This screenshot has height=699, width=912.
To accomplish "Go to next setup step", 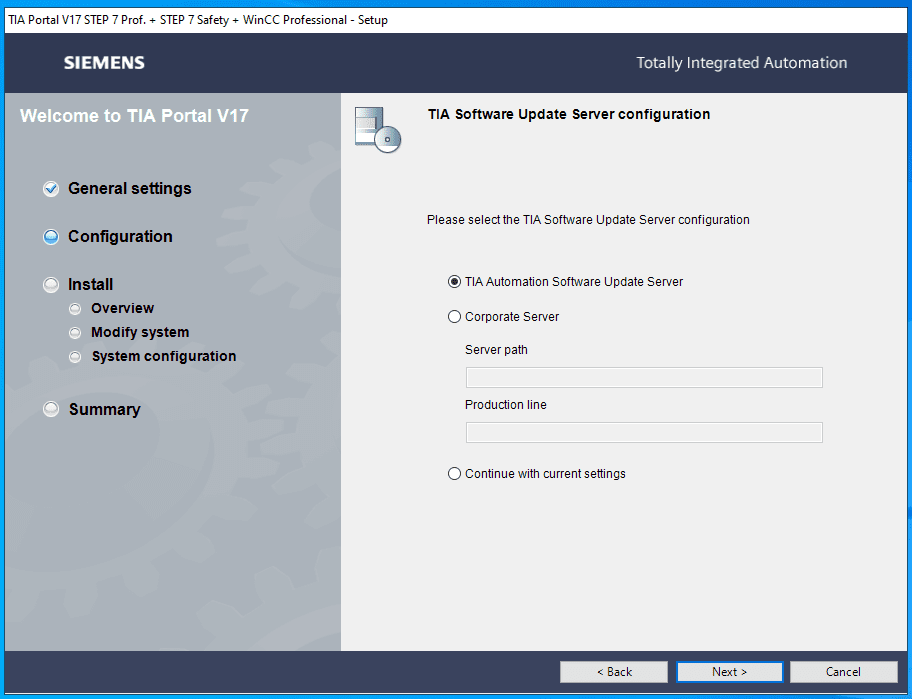I will click(729, 672).
